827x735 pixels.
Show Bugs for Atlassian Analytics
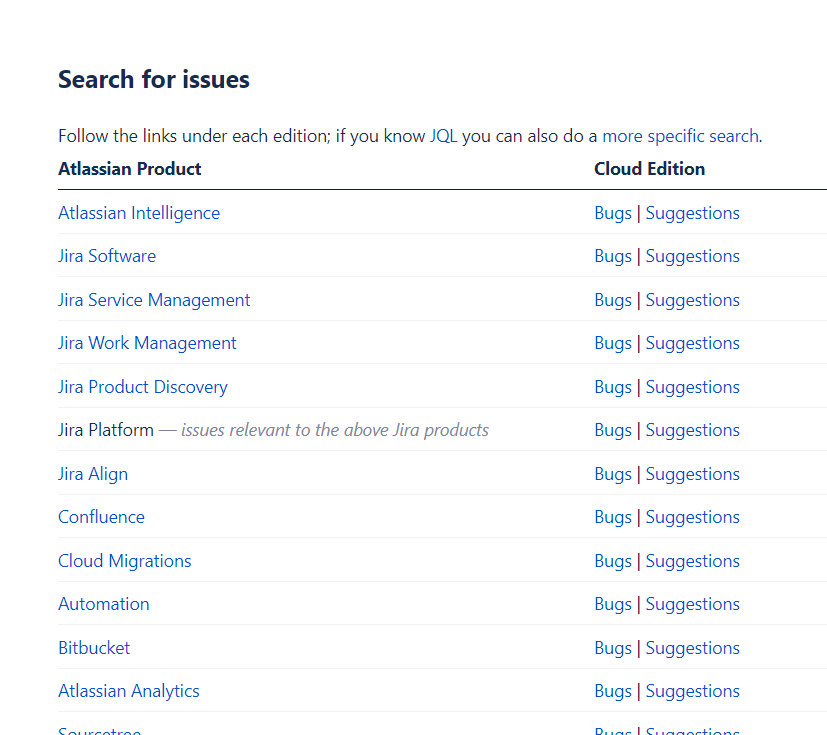613,691
